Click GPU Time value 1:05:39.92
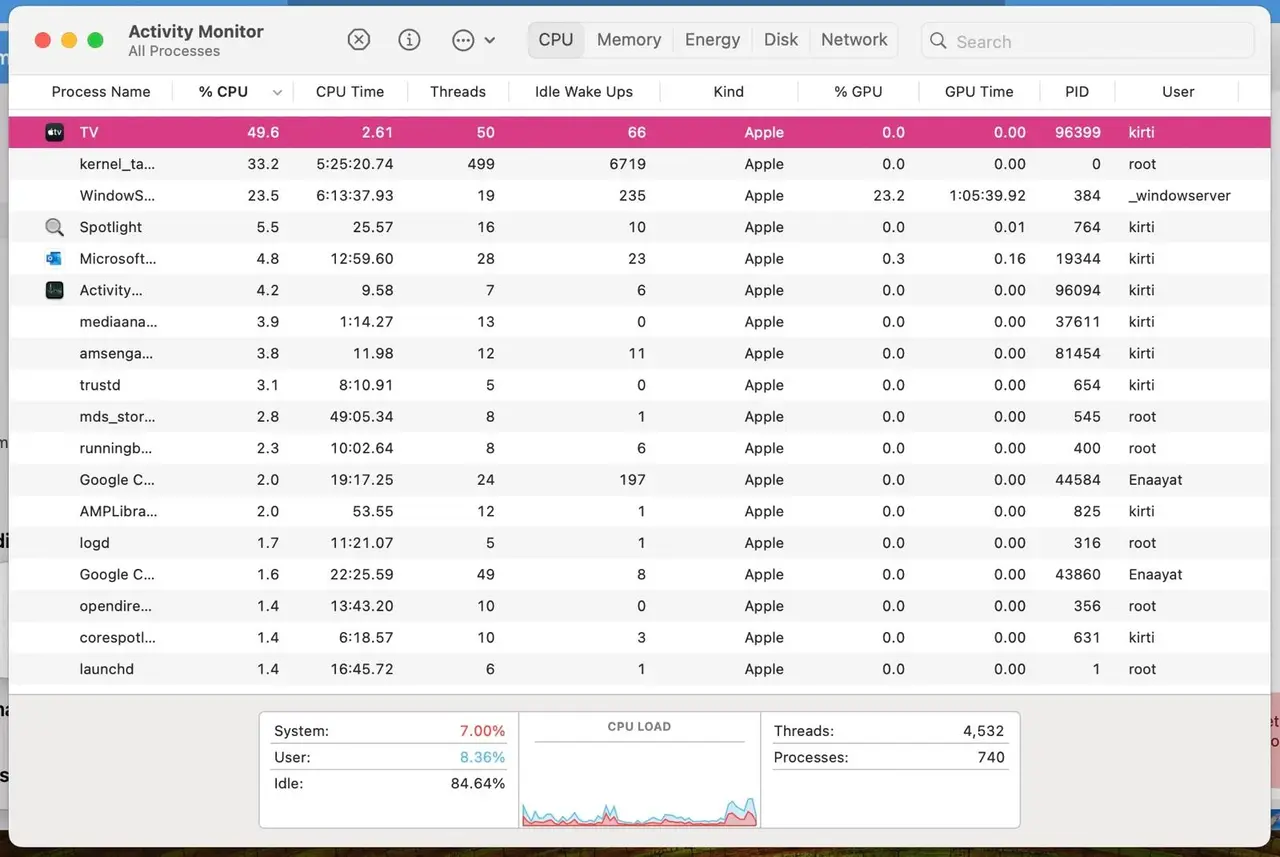 987,196
